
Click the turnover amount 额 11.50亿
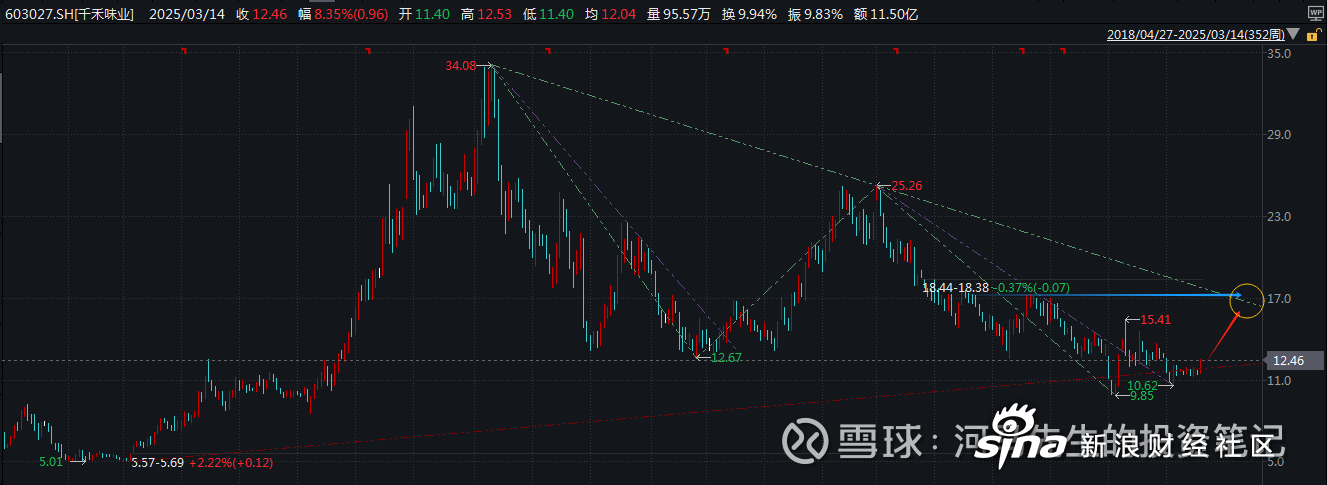point(885,14)
